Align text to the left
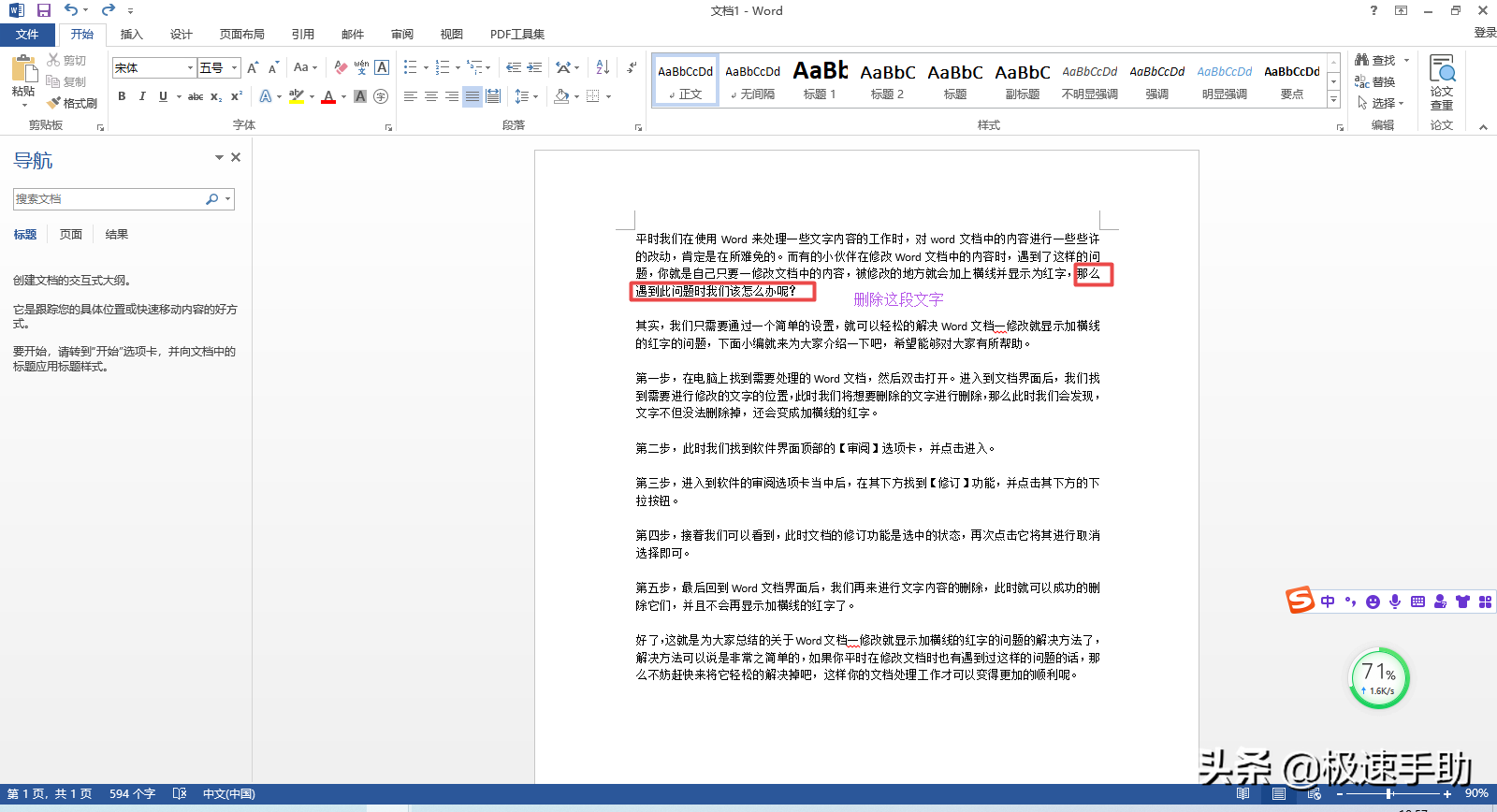1497x812 pixels. tap(411, 96)
